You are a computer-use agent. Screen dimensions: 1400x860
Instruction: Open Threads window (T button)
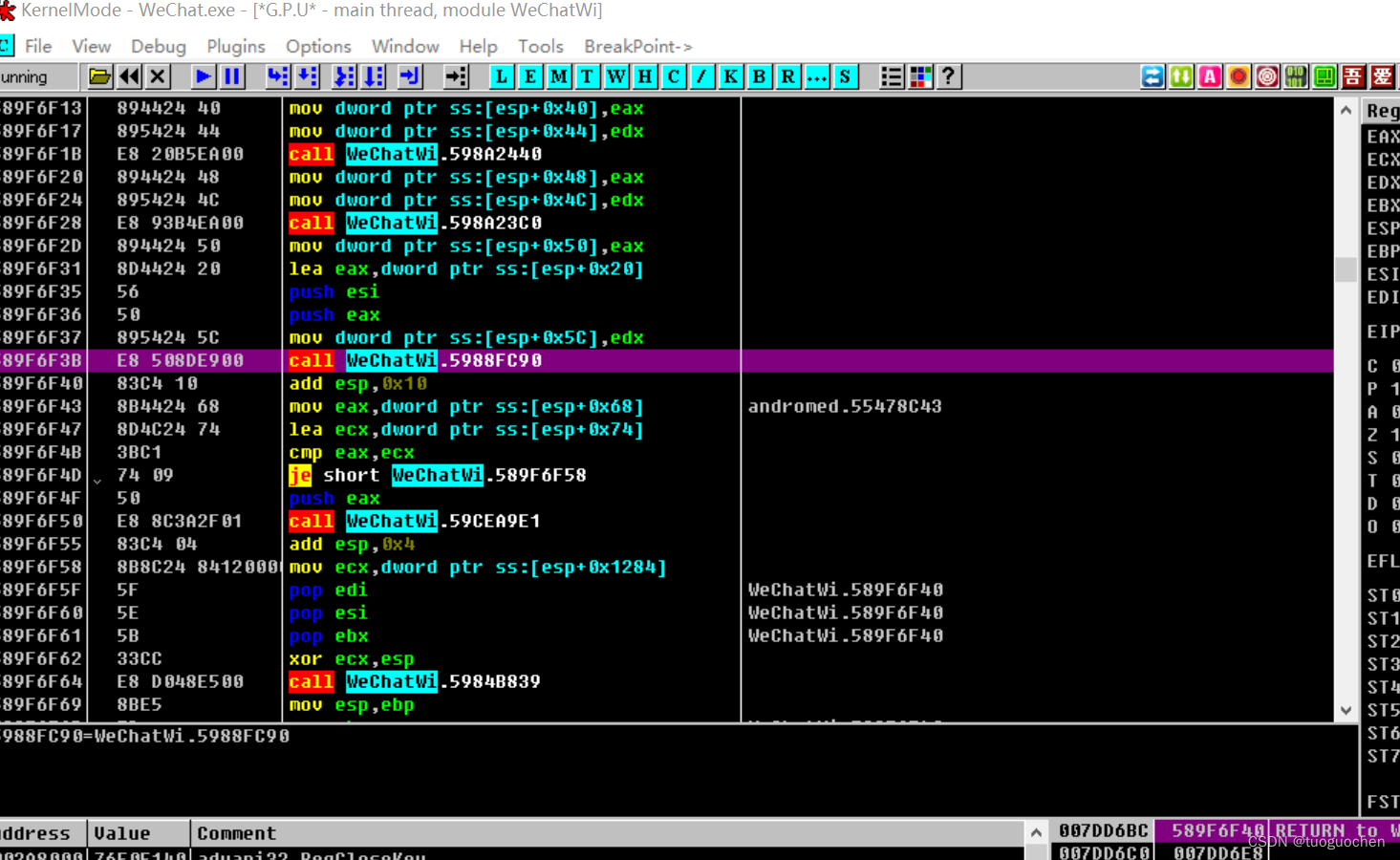tap(588, 76)
